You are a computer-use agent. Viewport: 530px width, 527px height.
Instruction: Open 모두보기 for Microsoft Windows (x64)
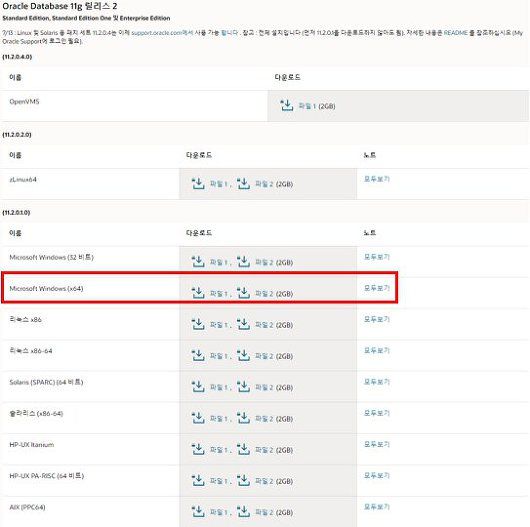(377, 288)
